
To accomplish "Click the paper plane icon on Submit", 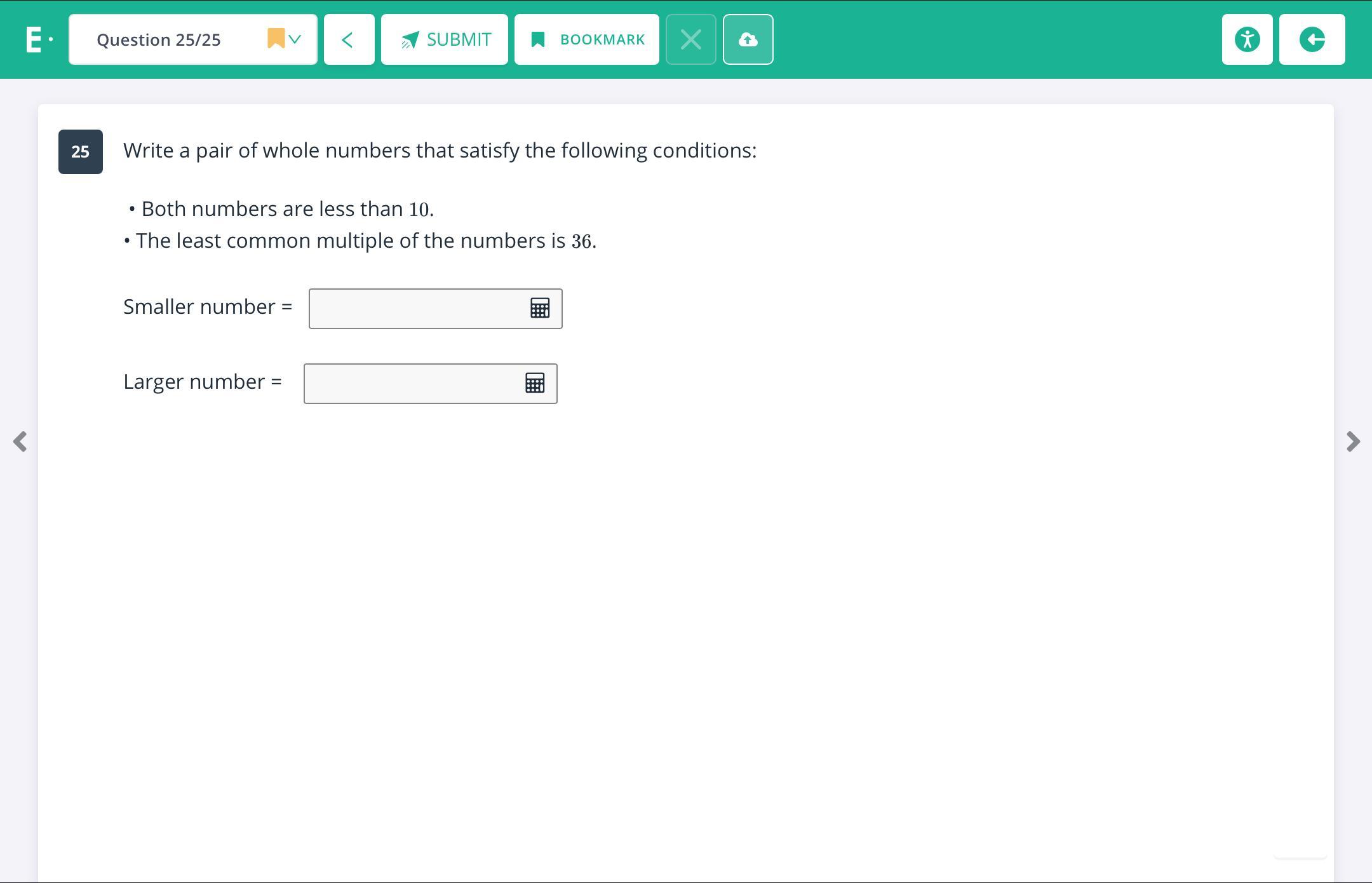I will (410, 40).
